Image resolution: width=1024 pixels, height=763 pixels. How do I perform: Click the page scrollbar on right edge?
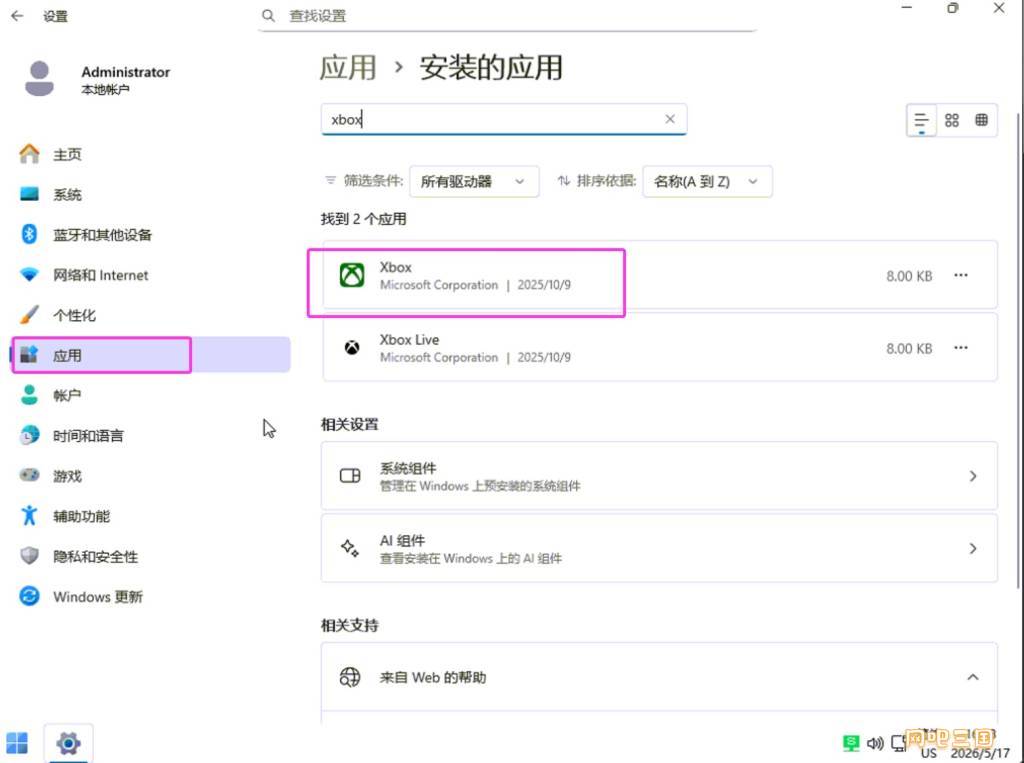(1018, 349)
